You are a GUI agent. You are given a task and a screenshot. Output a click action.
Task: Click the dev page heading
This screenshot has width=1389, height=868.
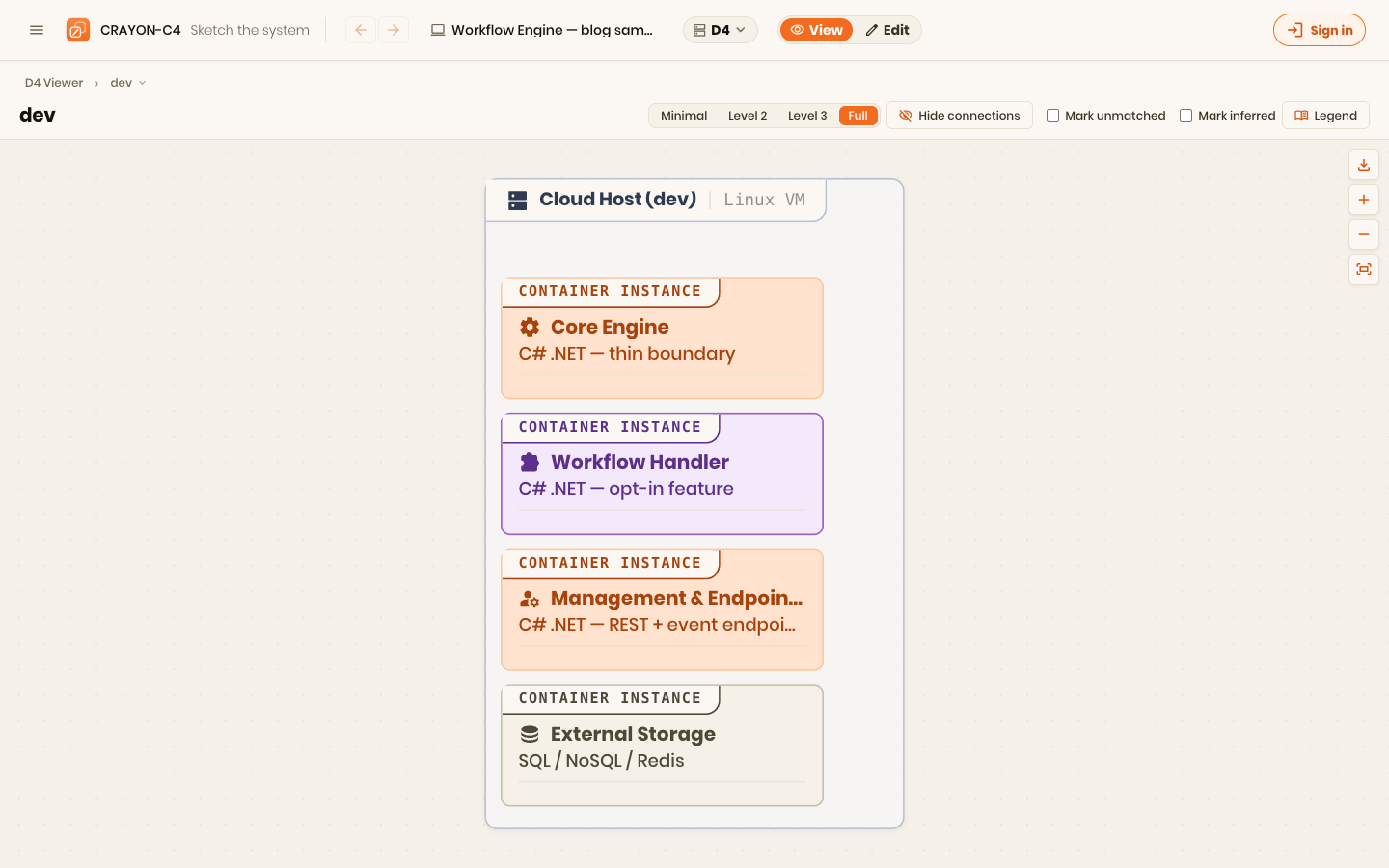[38, 115]
